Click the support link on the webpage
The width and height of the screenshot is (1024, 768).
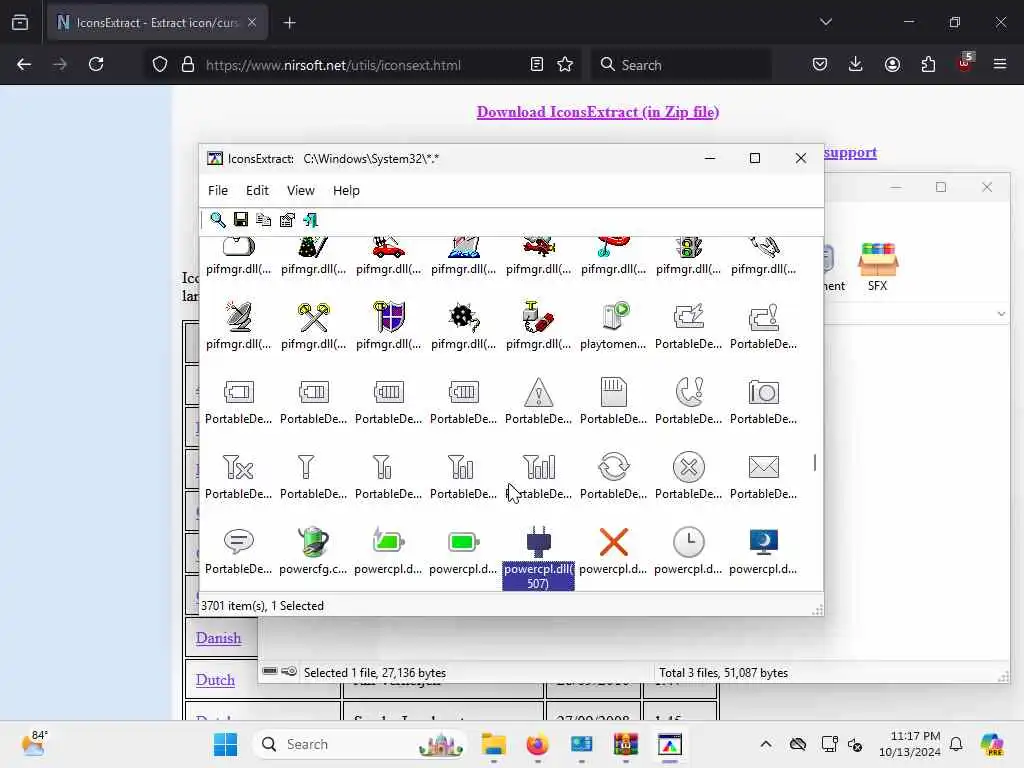[x=850, y=153]
